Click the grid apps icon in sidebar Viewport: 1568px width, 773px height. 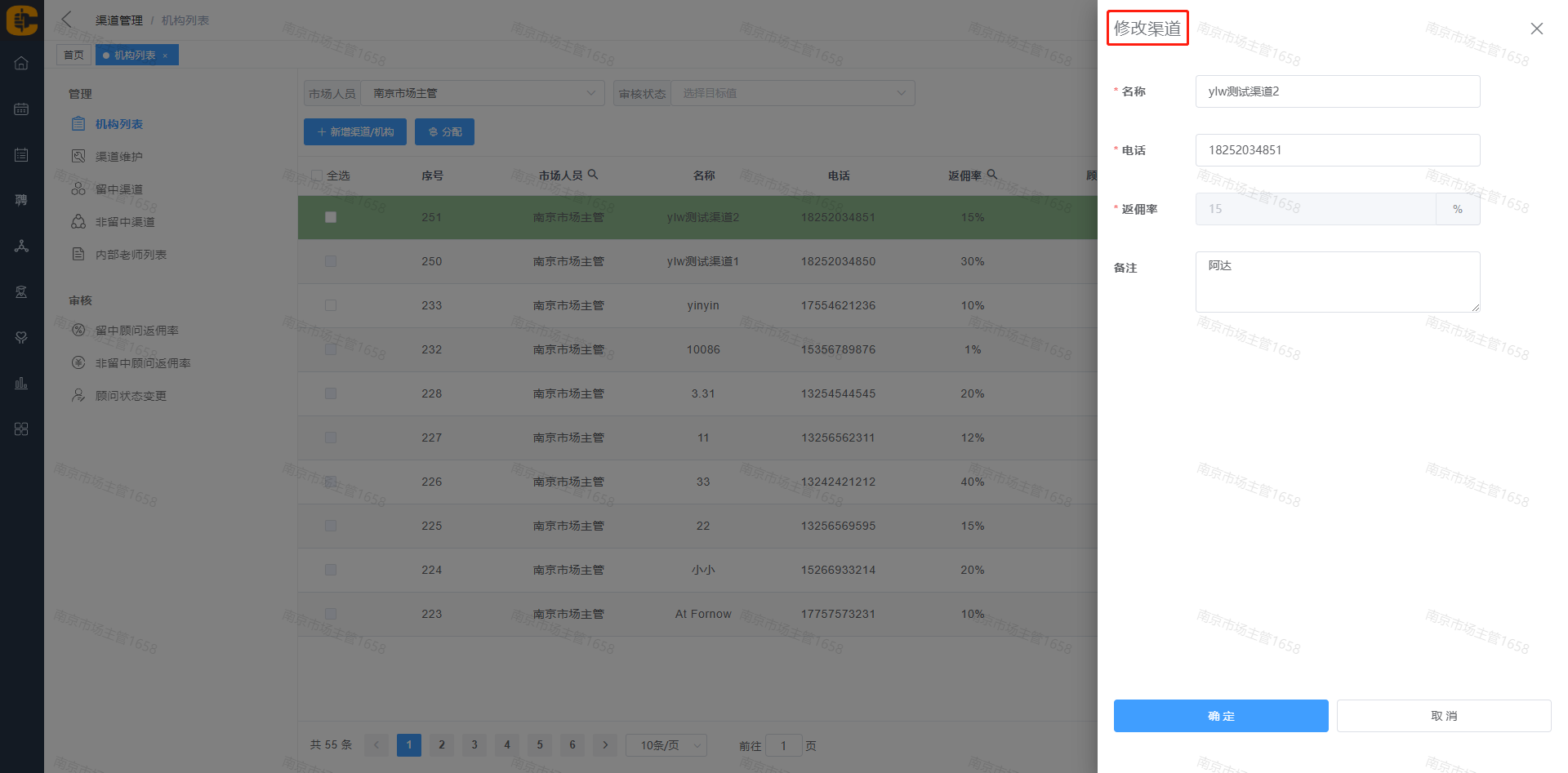pyautogui.click(x=21, y=429)
